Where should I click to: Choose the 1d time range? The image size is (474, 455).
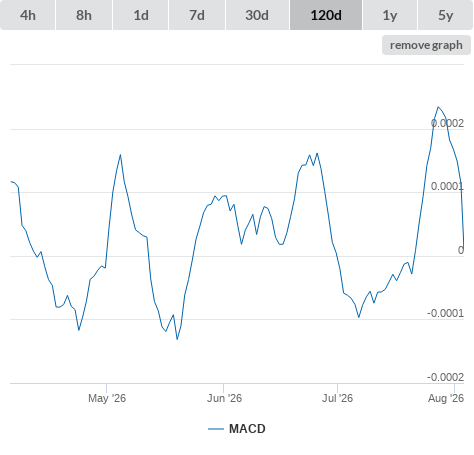click(x=141, y=15)
